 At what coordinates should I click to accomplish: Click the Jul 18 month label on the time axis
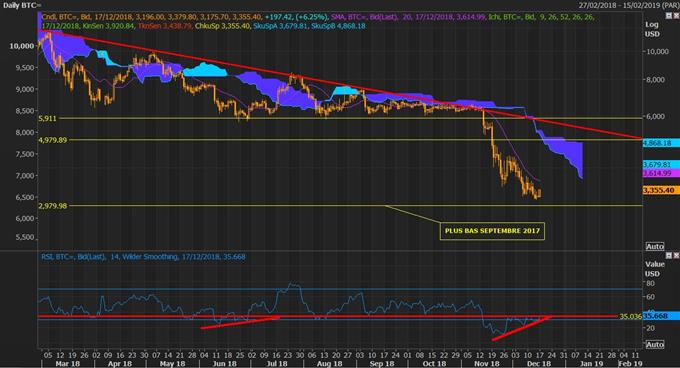pyautogui.click(x=277, y=363)
